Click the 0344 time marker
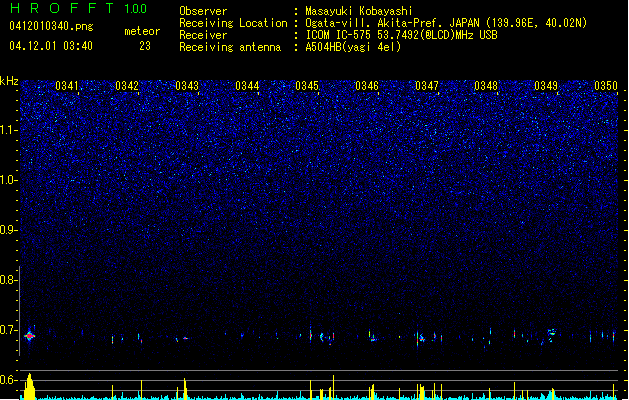This screenshot has width=629, height=400. tap(247, 86)
